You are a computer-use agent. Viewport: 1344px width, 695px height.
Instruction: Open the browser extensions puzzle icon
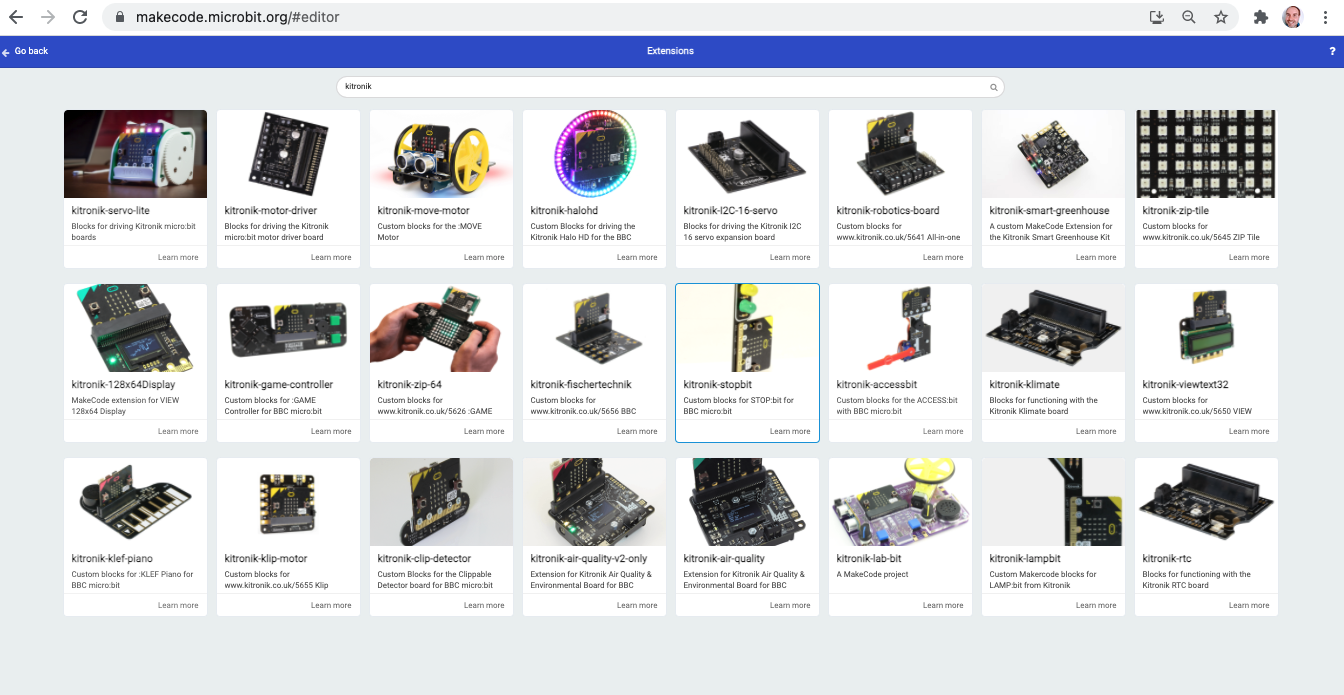point(1260,17)
